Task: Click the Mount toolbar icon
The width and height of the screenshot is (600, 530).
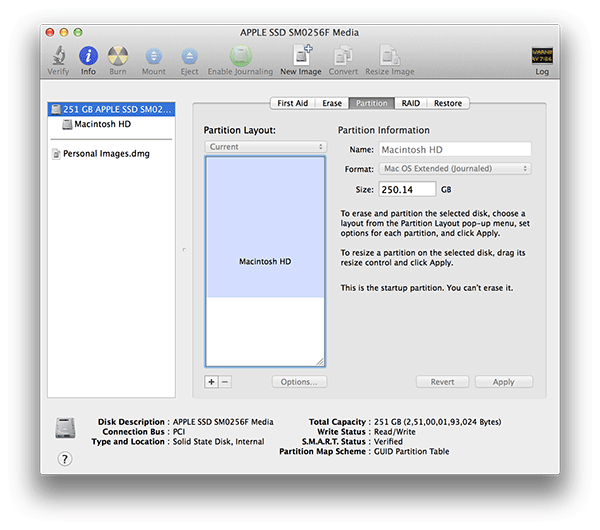Action: click(153, 56)
